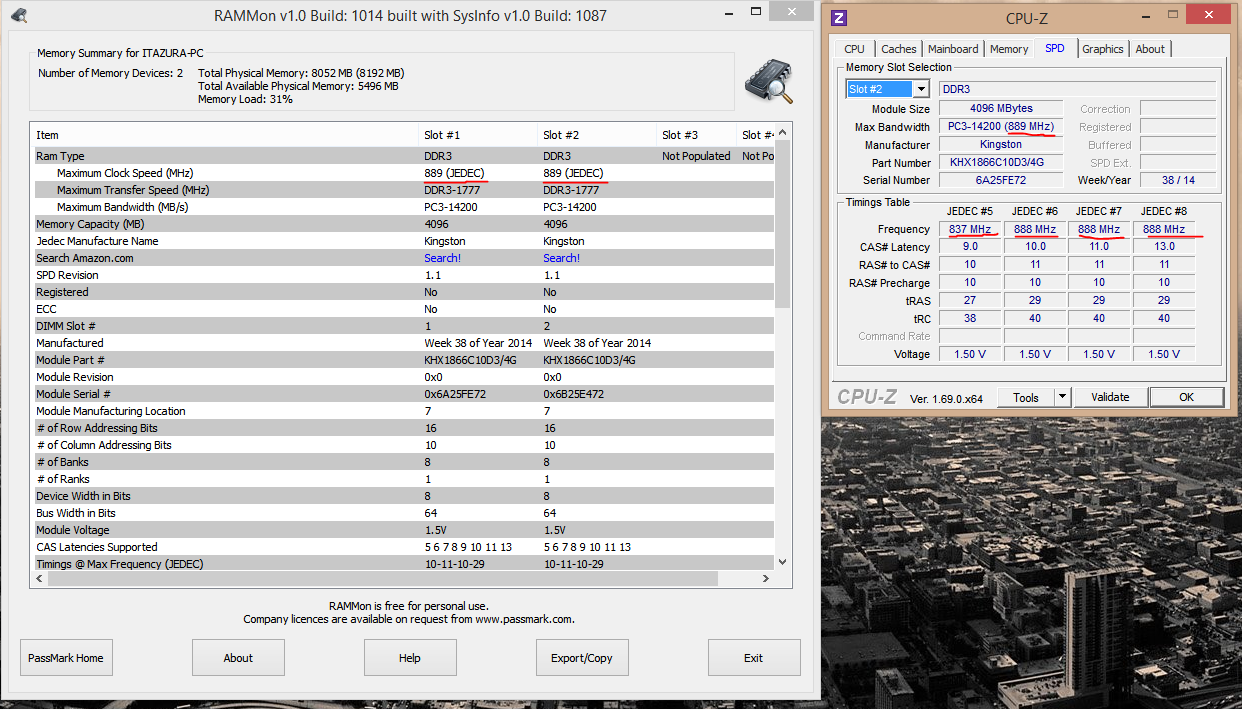The width and height of the screenshot is (1242, 709).
Task: Select the CAS Latencies Supported row
Action: pyautogui.click(x=403, y=547)
